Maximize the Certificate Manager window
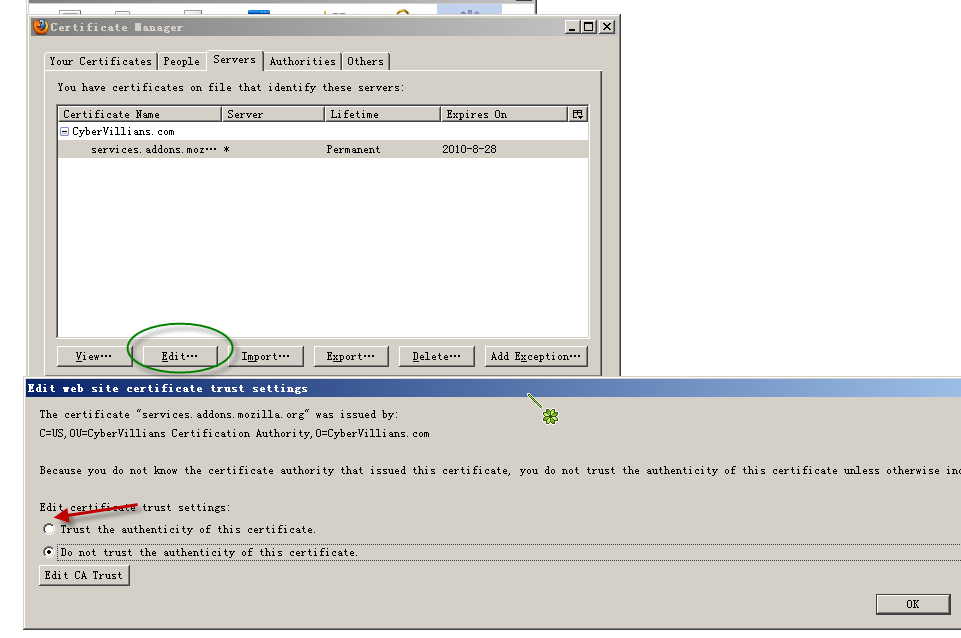Viewport: 961px width, 638px height. point(588,27)
